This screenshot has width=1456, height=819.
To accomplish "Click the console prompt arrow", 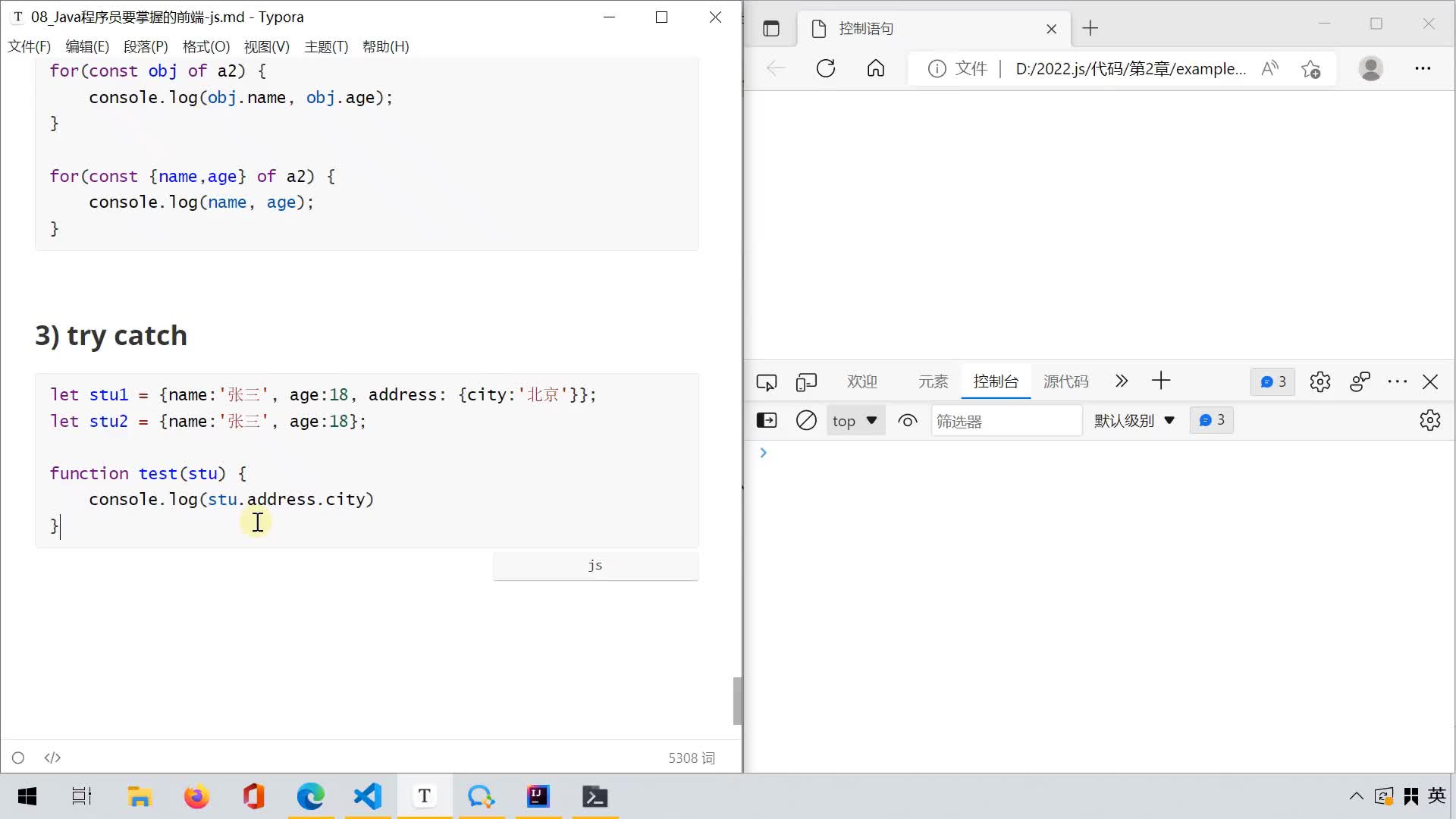I will (x=764, y=453).
